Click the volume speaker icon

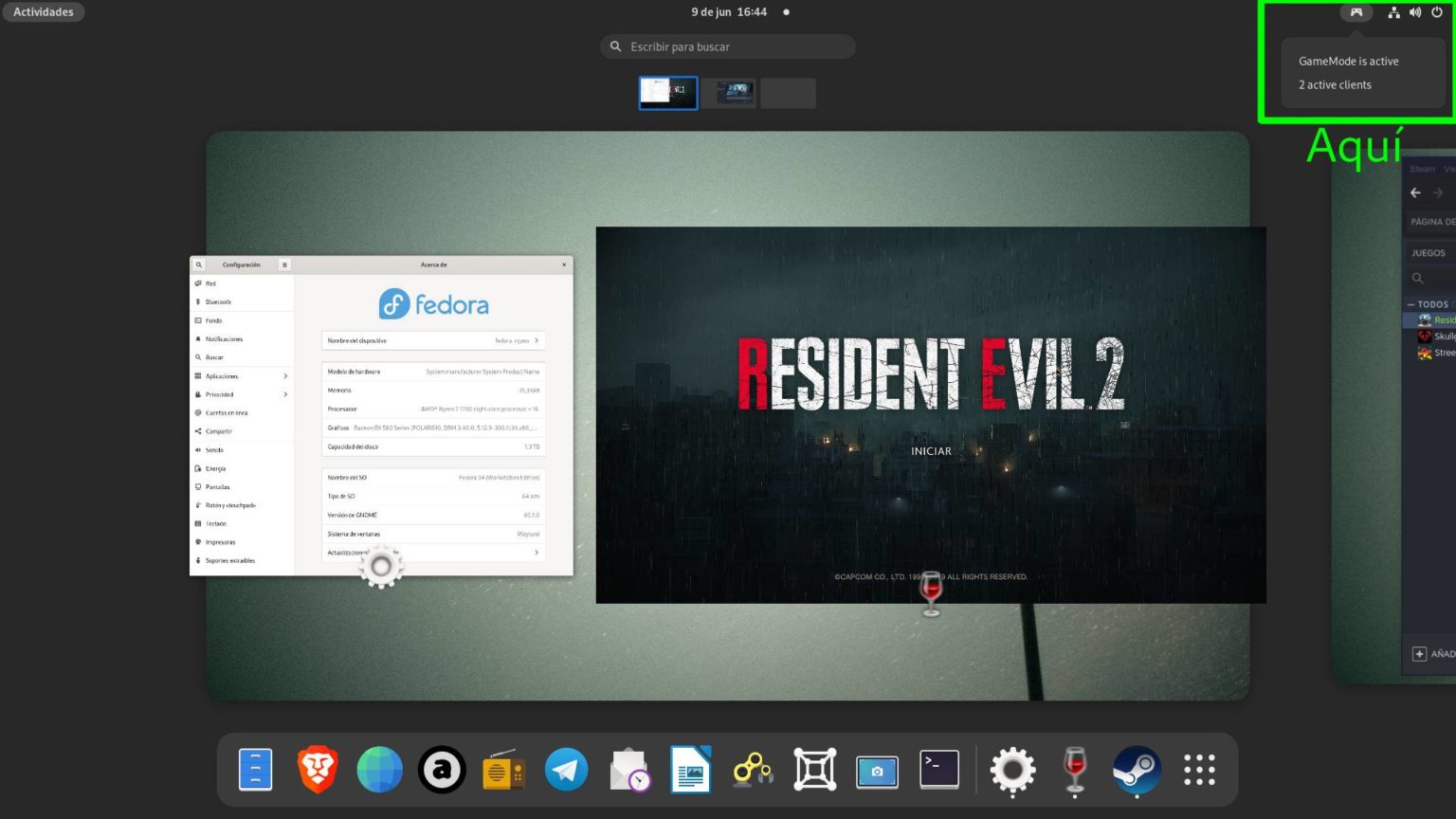[1415, 12]
